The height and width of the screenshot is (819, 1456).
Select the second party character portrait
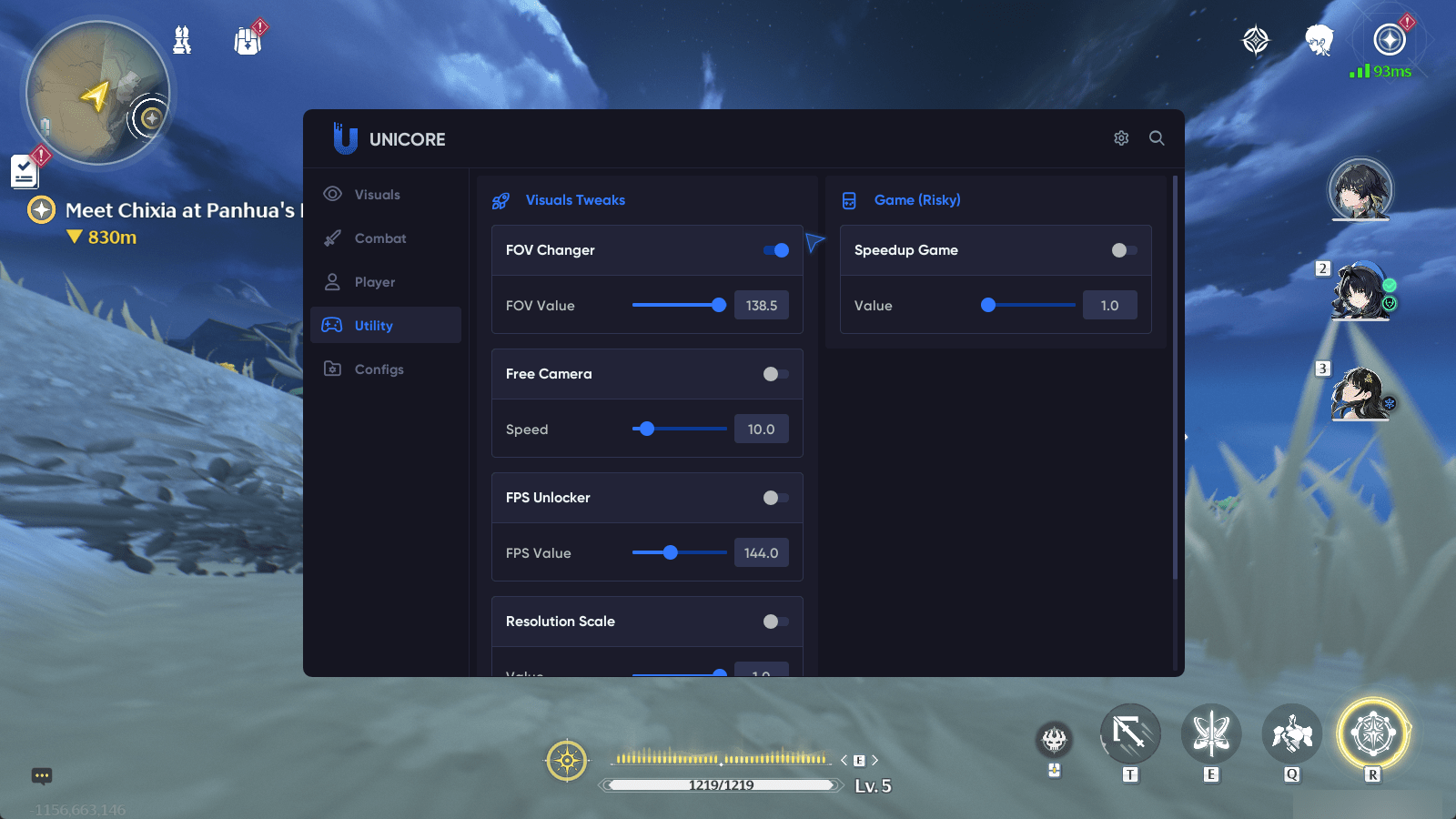pyautogui.click(x=1360, y=291)
